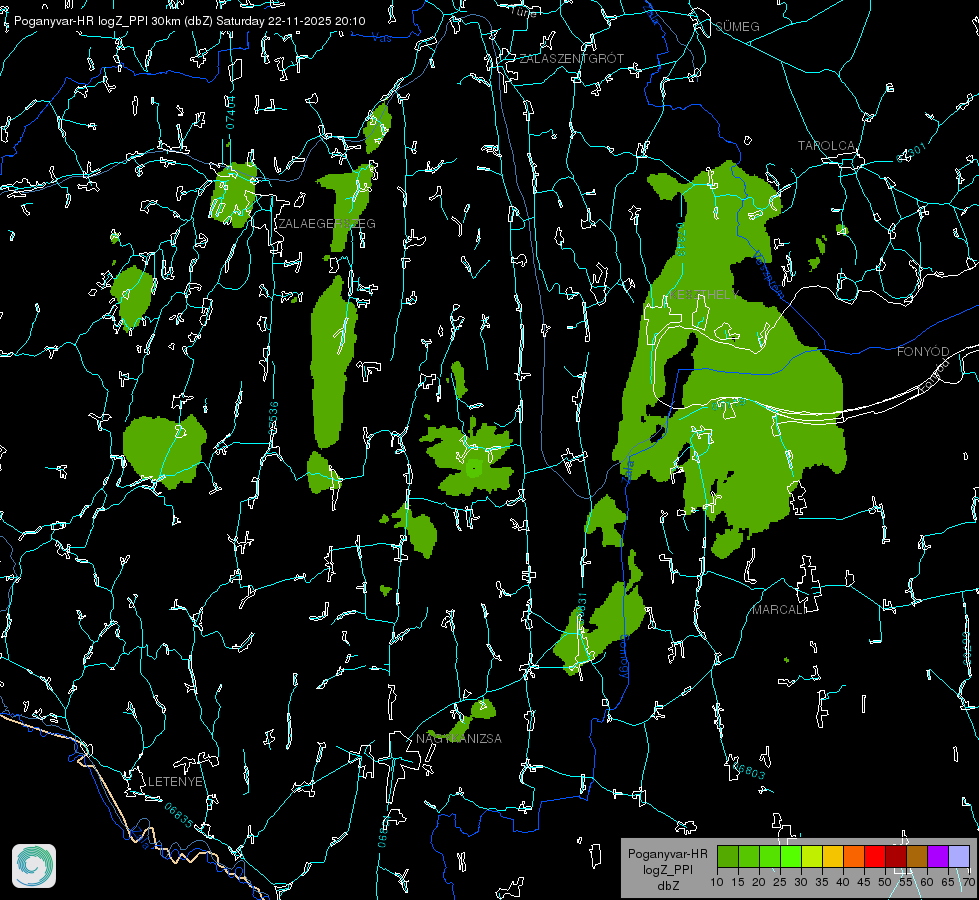Click the road number 06803 label

(x=749, y=771)
